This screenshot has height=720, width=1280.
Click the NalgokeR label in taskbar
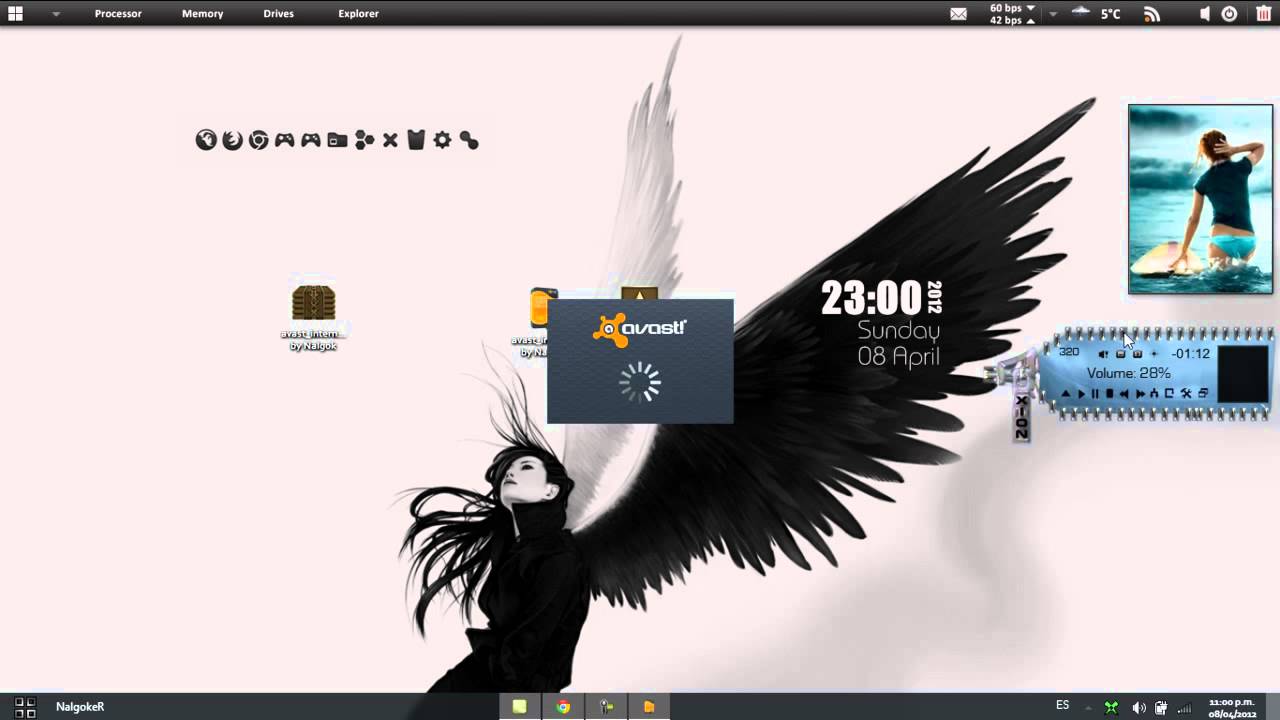click(x=80, y=706)
